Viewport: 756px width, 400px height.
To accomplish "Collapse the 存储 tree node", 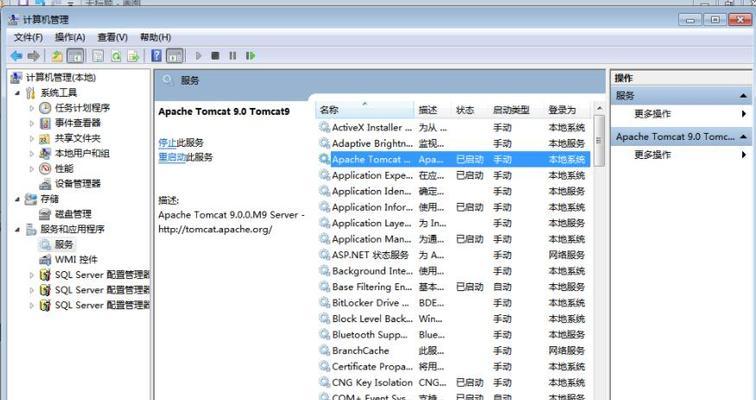I will (17, 199).
